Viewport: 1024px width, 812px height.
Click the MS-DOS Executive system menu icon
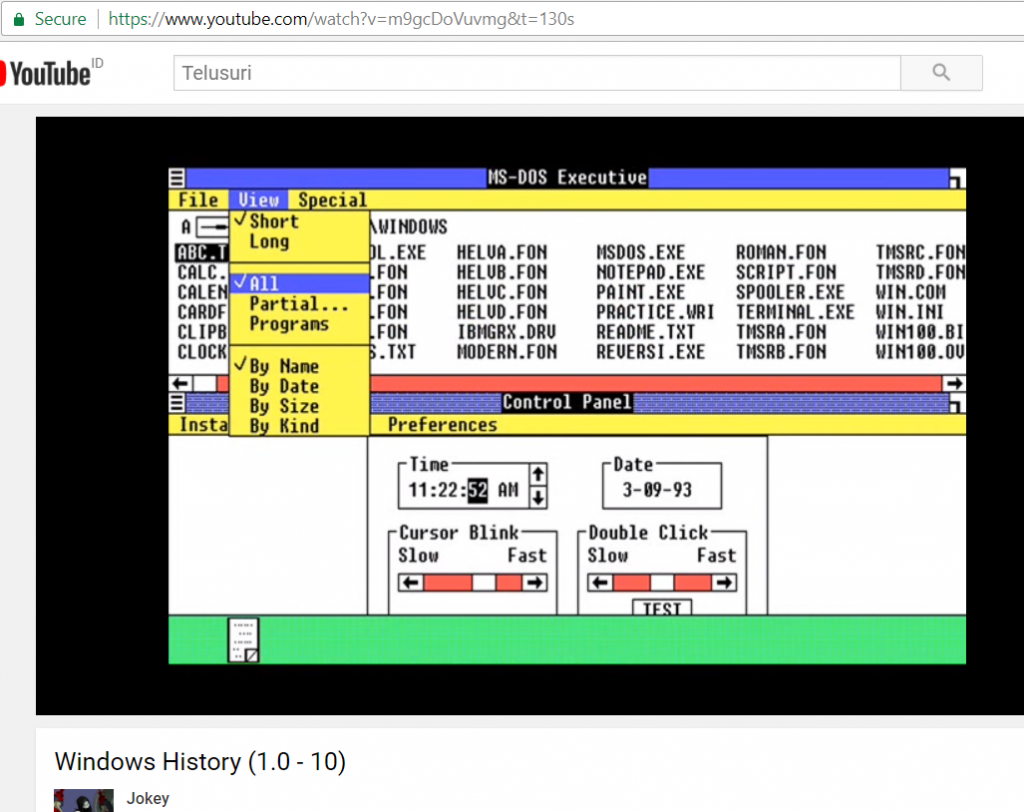[x=177, y=178]
